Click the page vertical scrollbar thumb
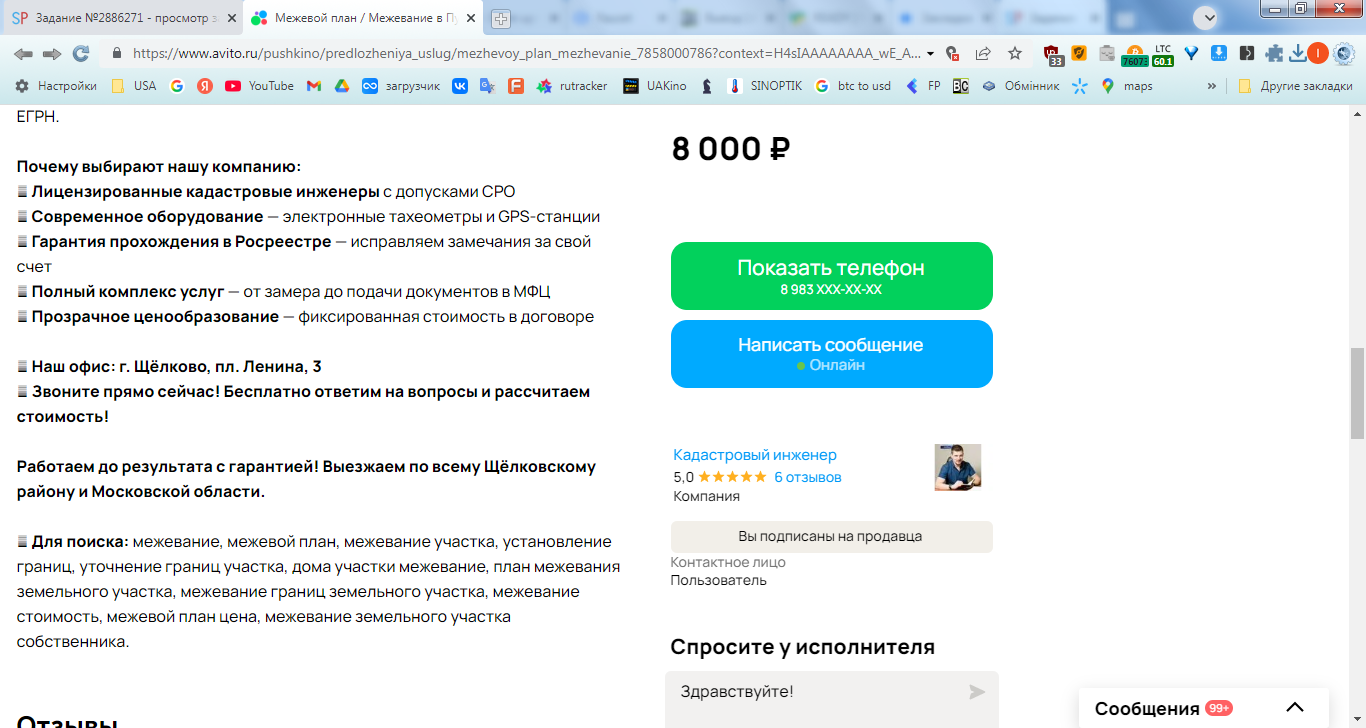This screenshot has width=1366, height=728. 1357,394
